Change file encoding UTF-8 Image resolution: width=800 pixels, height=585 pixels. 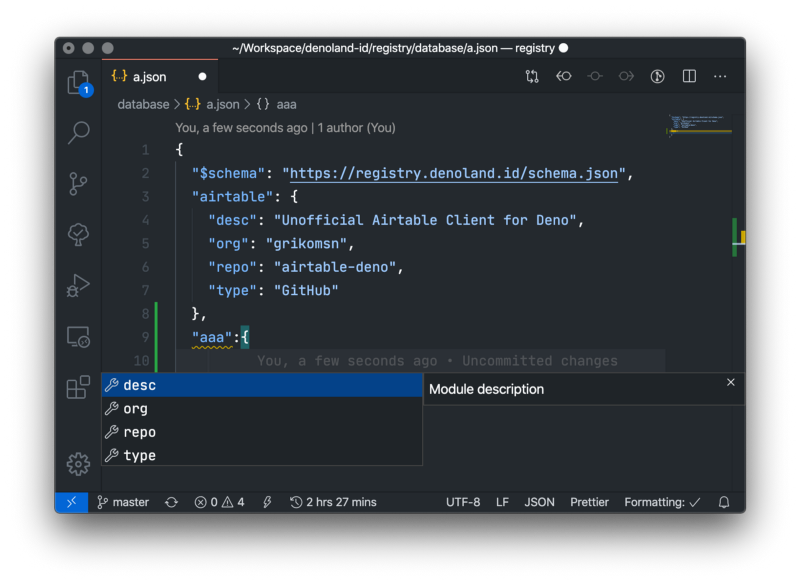(463, 502)
